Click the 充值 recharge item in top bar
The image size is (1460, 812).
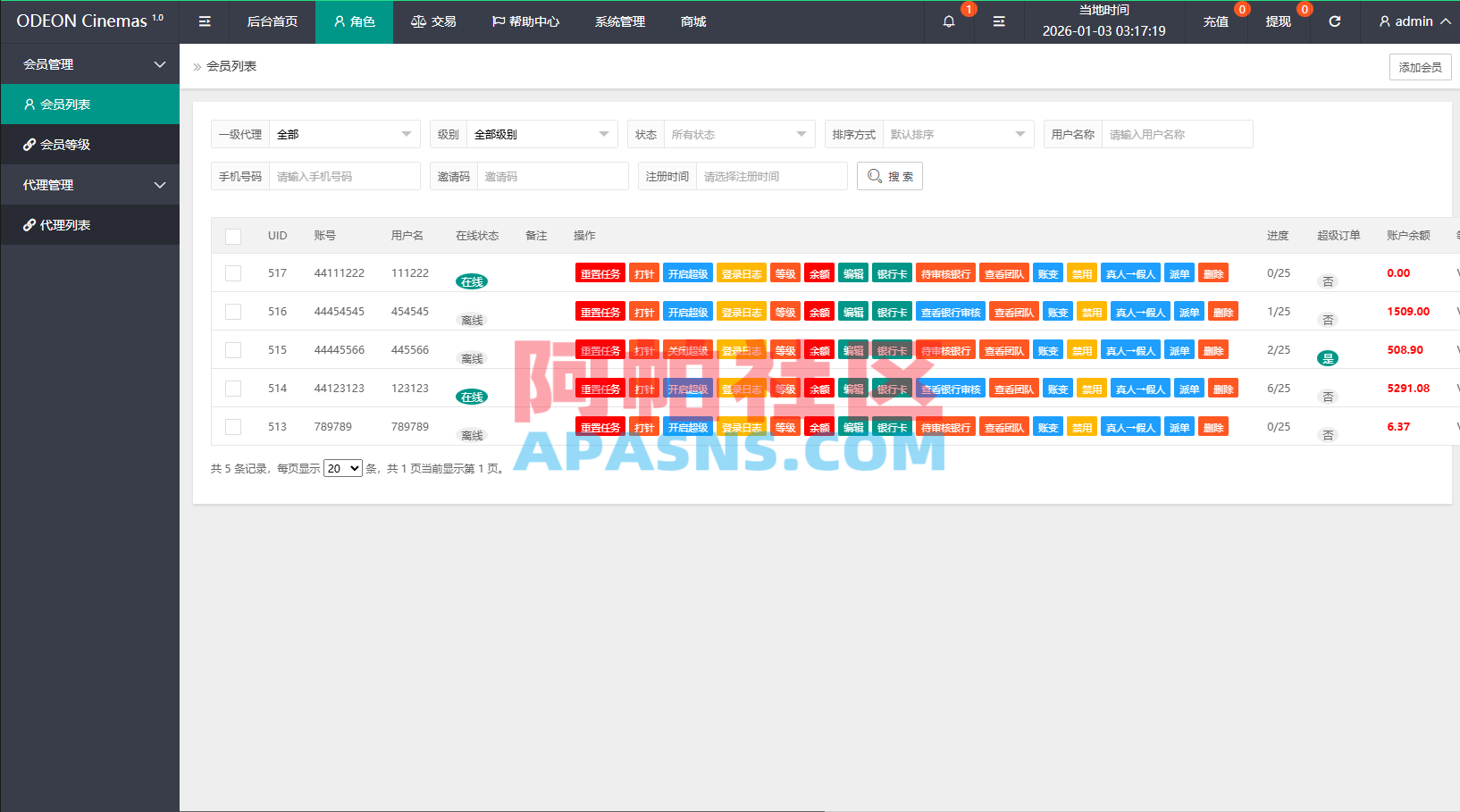(1216, 21)
